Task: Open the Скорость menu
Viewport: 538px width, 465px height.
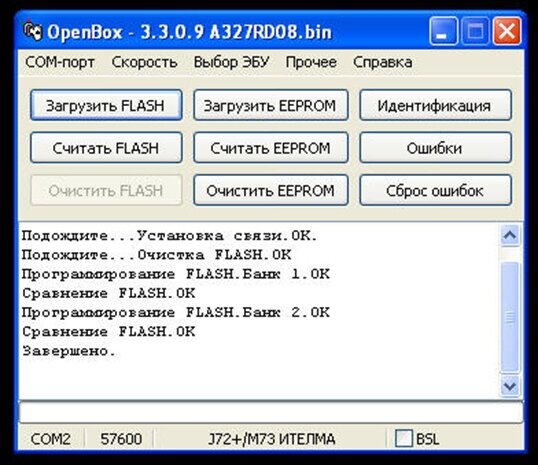Action: [144, 62]
